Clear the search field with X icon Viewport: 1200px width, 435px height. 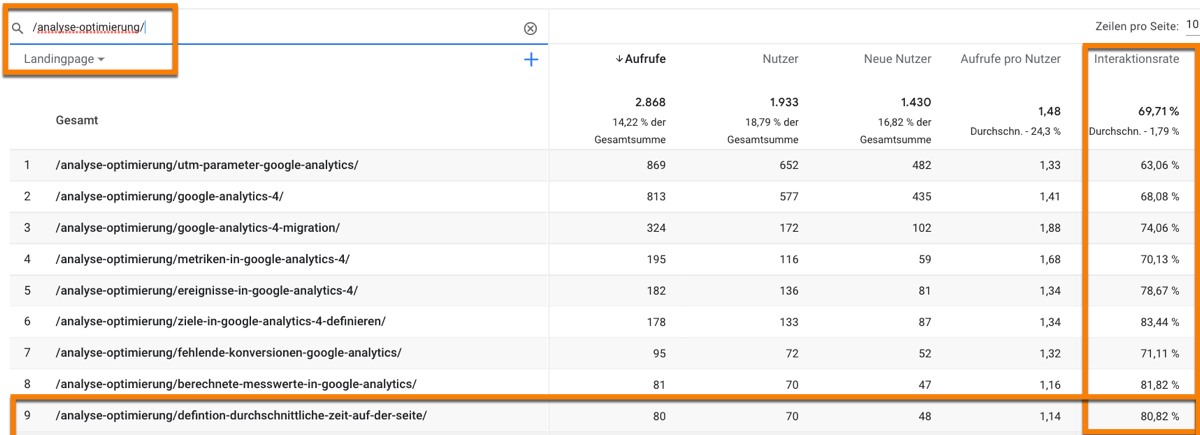click(530, 29)
